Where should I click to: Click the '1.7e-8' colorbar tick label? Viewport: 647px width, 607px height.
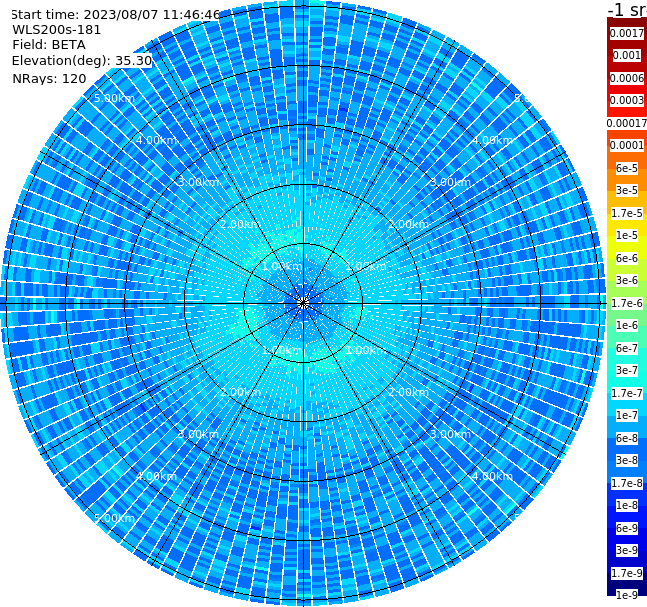pos(627,483)
